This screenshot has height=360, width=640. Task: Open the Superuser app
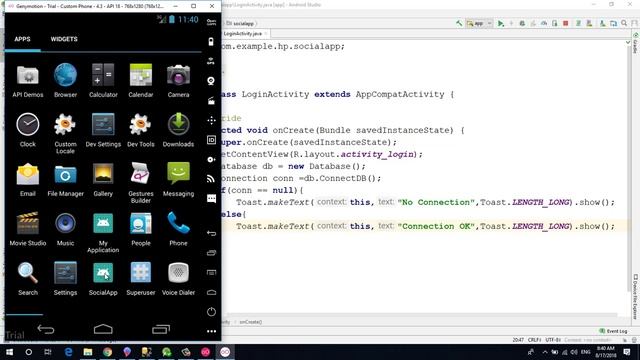point(141,278)
